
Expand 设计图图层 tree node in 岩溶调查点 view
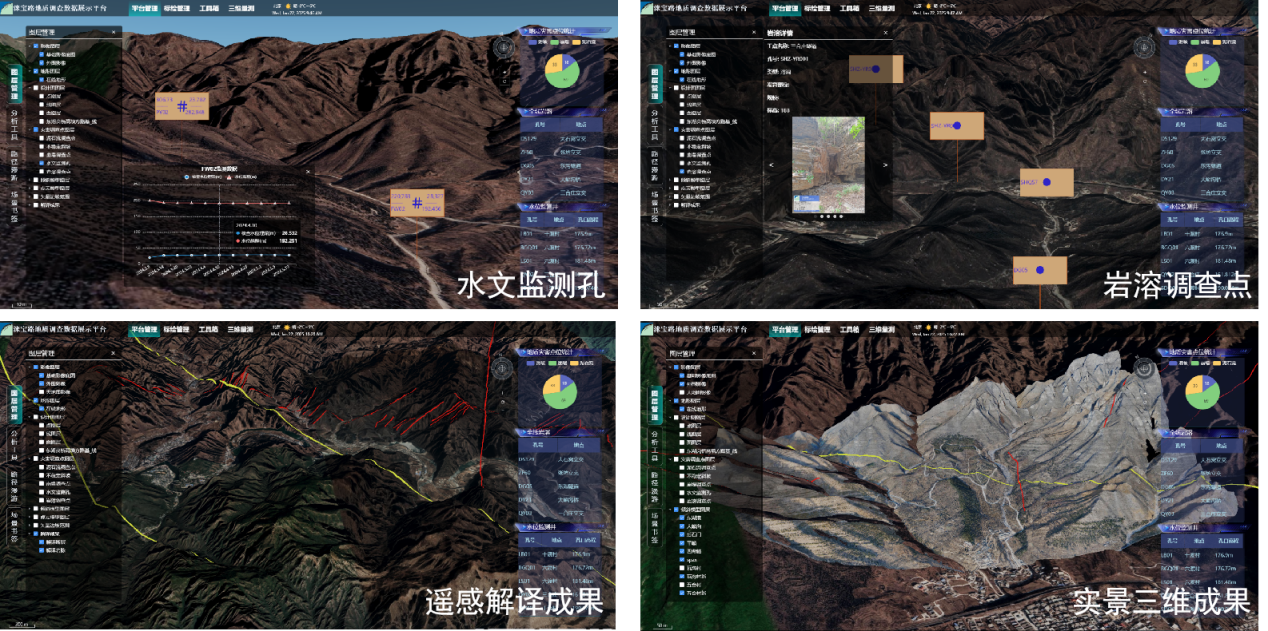click(x=669, y=88)
